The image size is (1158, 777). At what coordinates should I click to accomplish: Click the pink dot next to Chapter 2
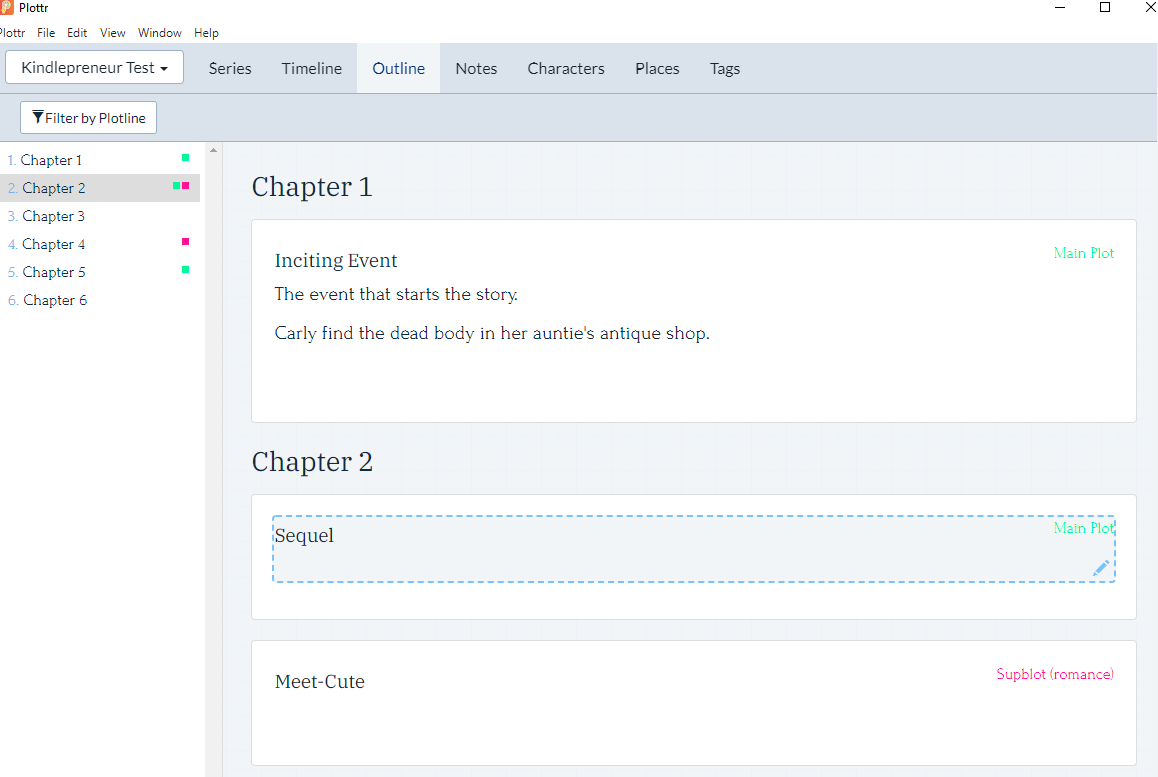[x=187, y=186]
